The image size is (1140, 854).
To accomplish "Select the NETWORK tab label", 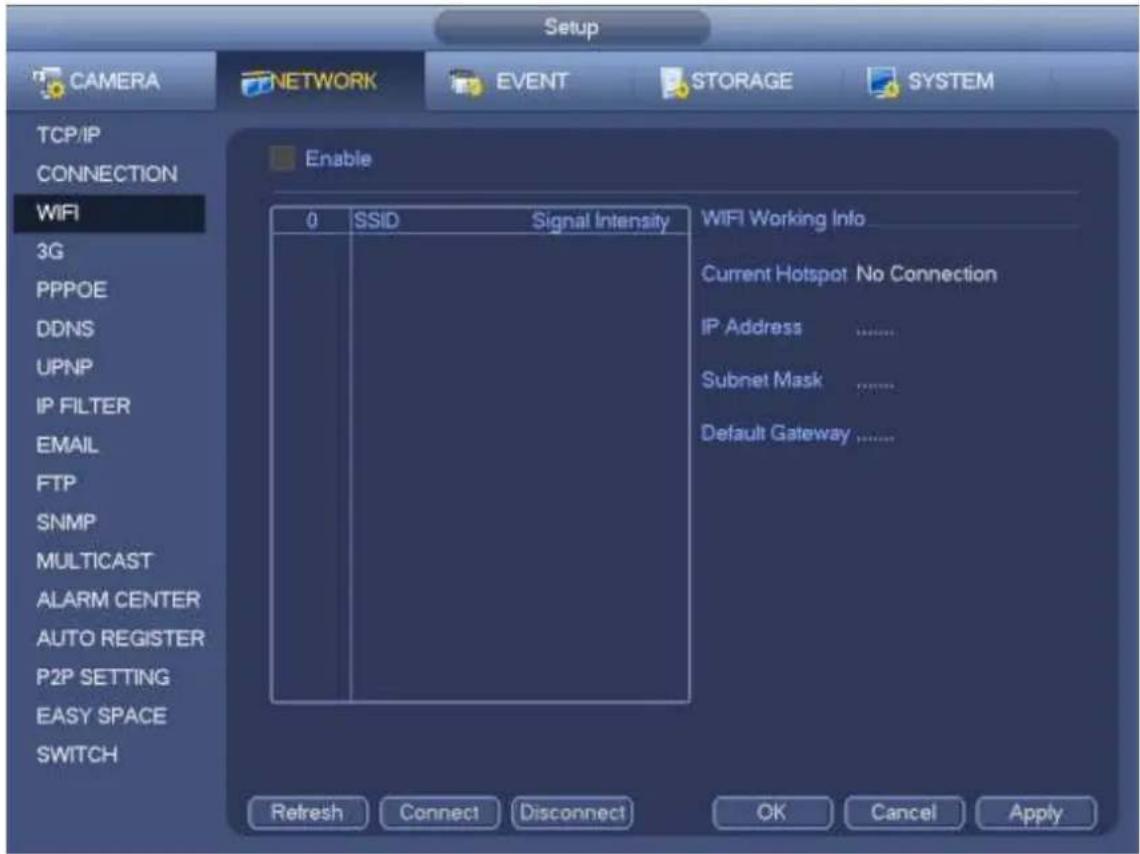I will (324, 81).
